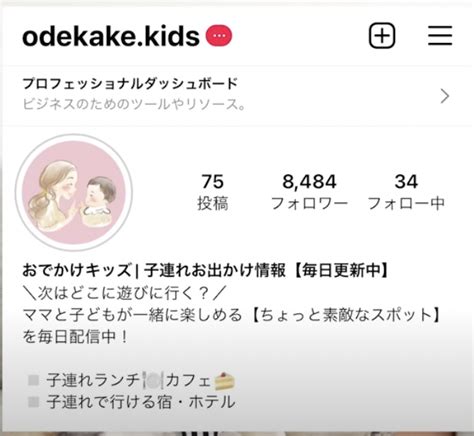Open the mother and baby profile picture
The image size is (474, 436).
coord(74,192)
